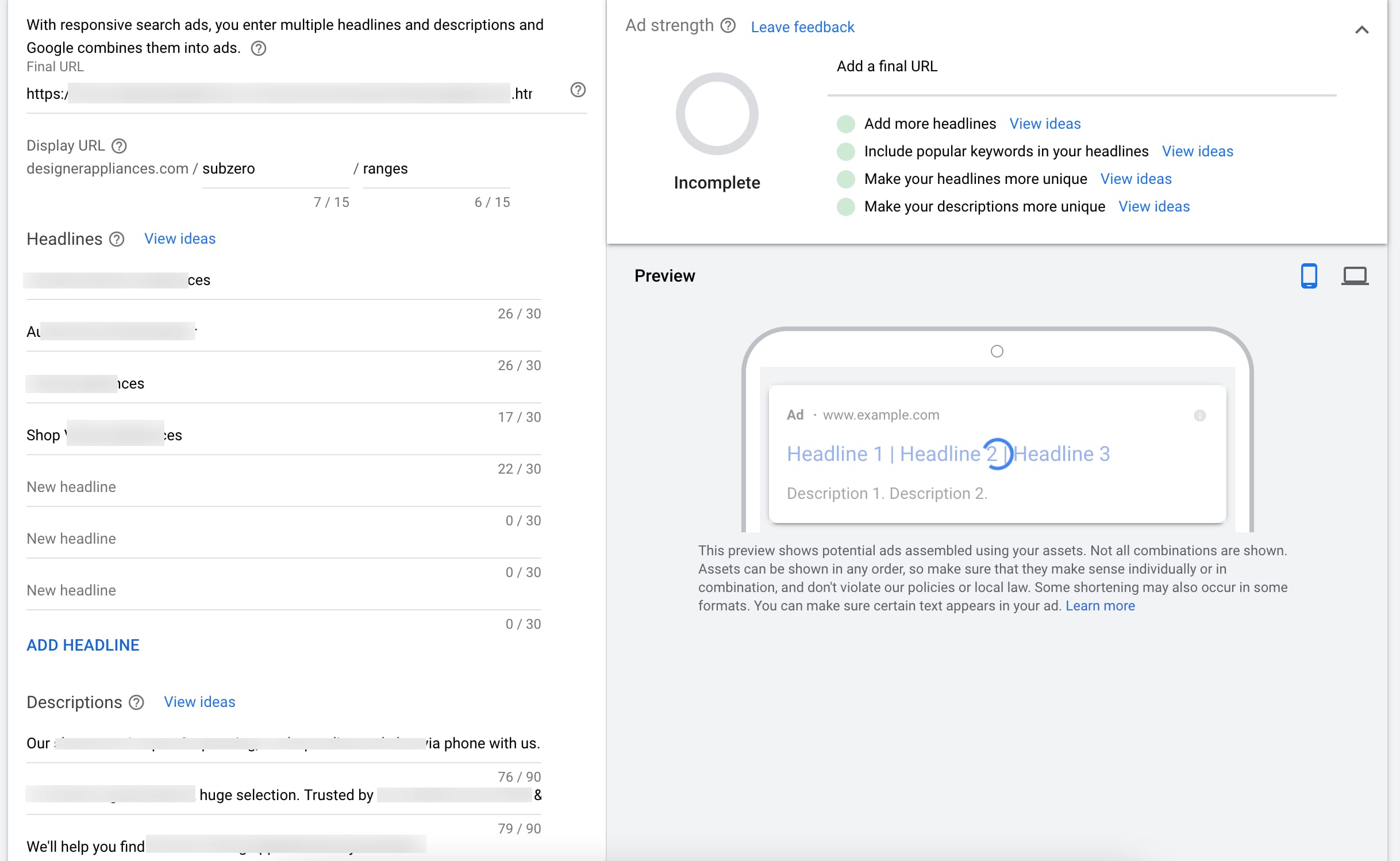This screenshot has width=1400, height=861.
Task: Click 'View ideas' for popular keywords
Action: click(1197, 150)
